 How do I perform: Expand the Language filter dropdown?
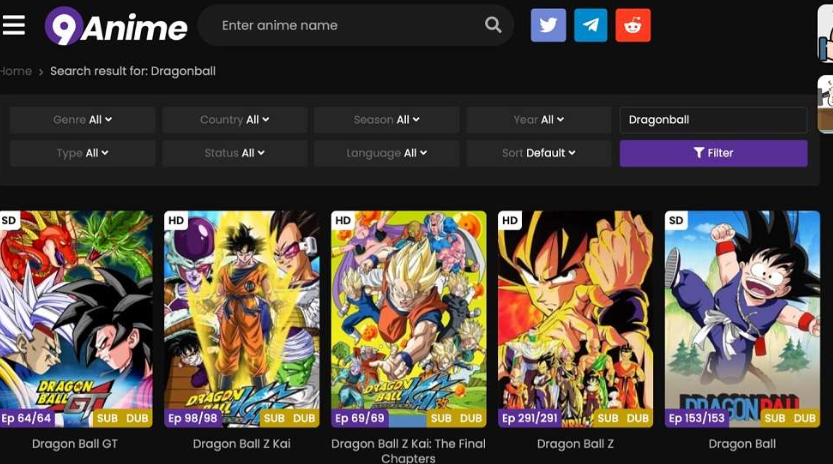tap(386, 153)
